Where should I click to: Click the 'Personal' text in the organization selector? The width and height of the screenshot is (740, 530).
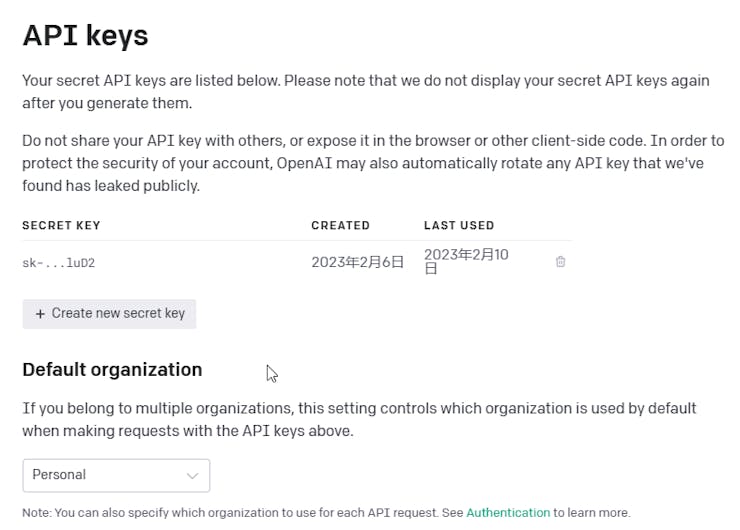(59, 475)
